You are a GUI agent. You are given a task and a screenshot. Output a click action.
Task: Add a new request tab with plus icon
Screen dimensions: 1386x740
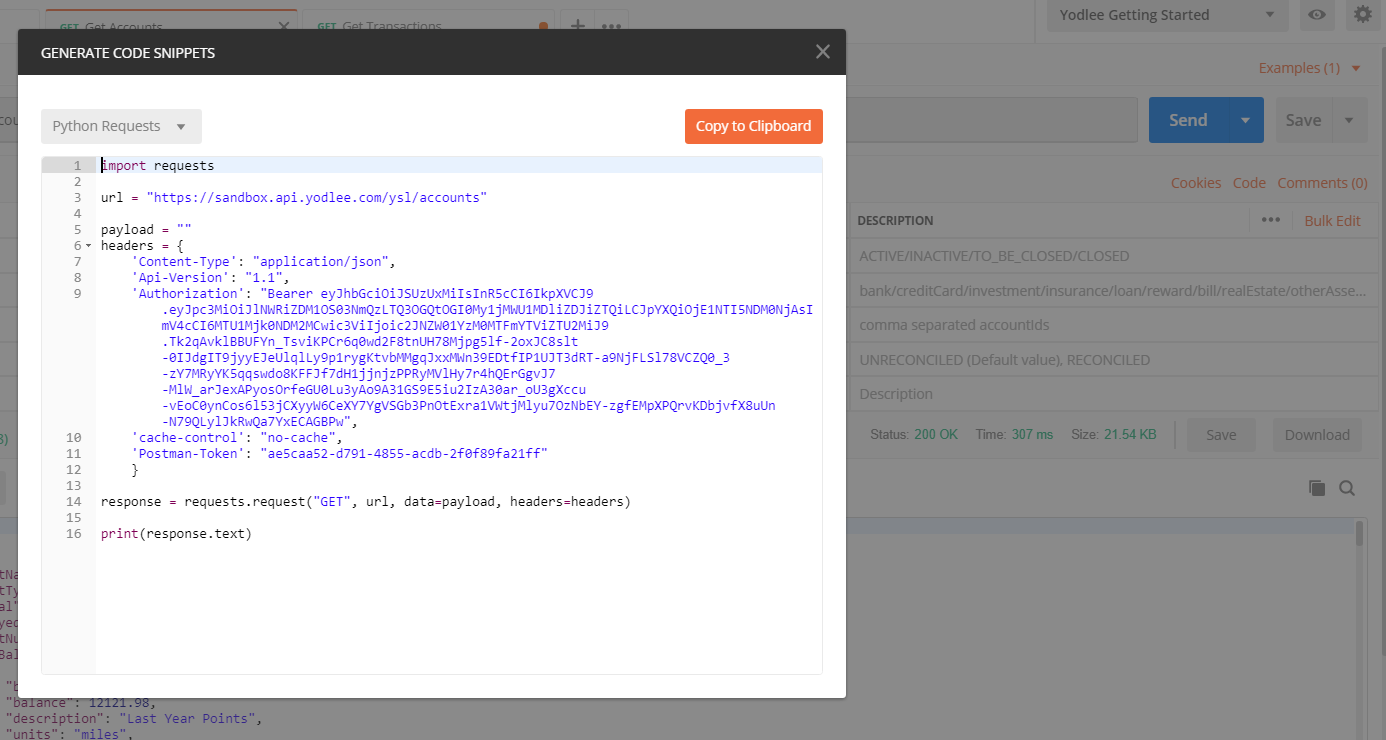(577, 25)
